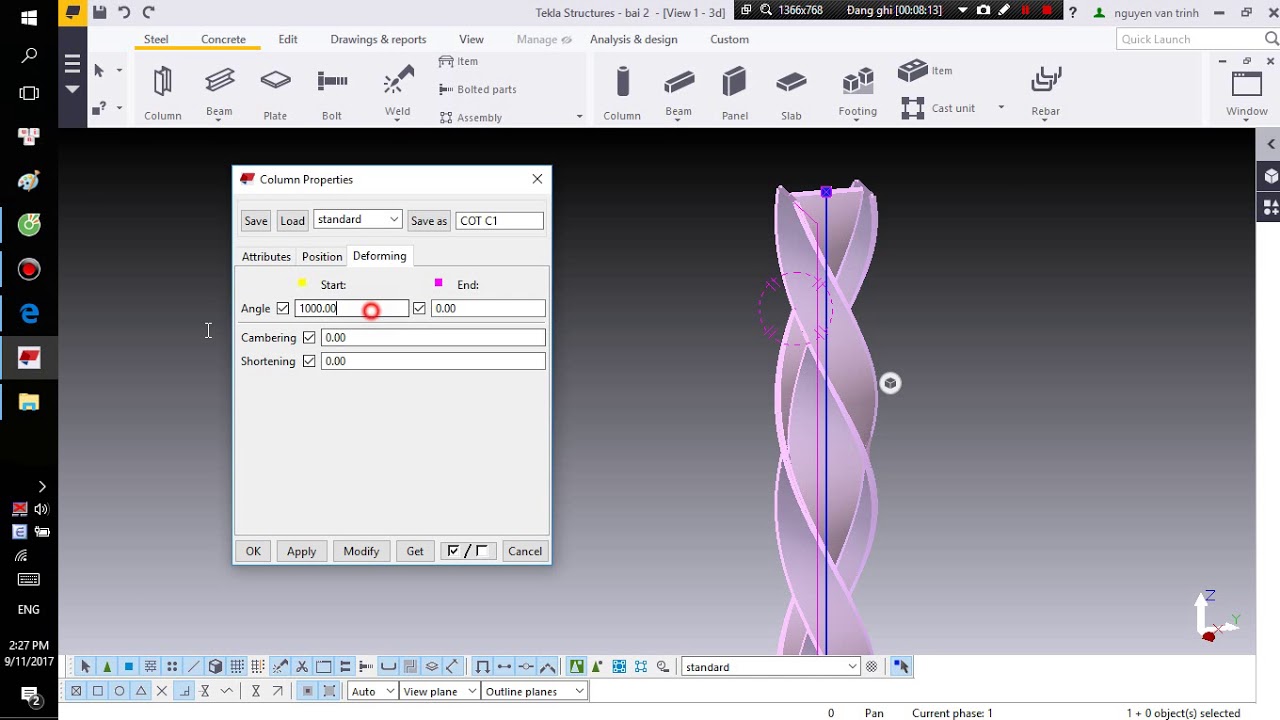Uncheck the Shortening checkbox
This screenshot has height=720, width=1280.
click(x=309, y=361)
